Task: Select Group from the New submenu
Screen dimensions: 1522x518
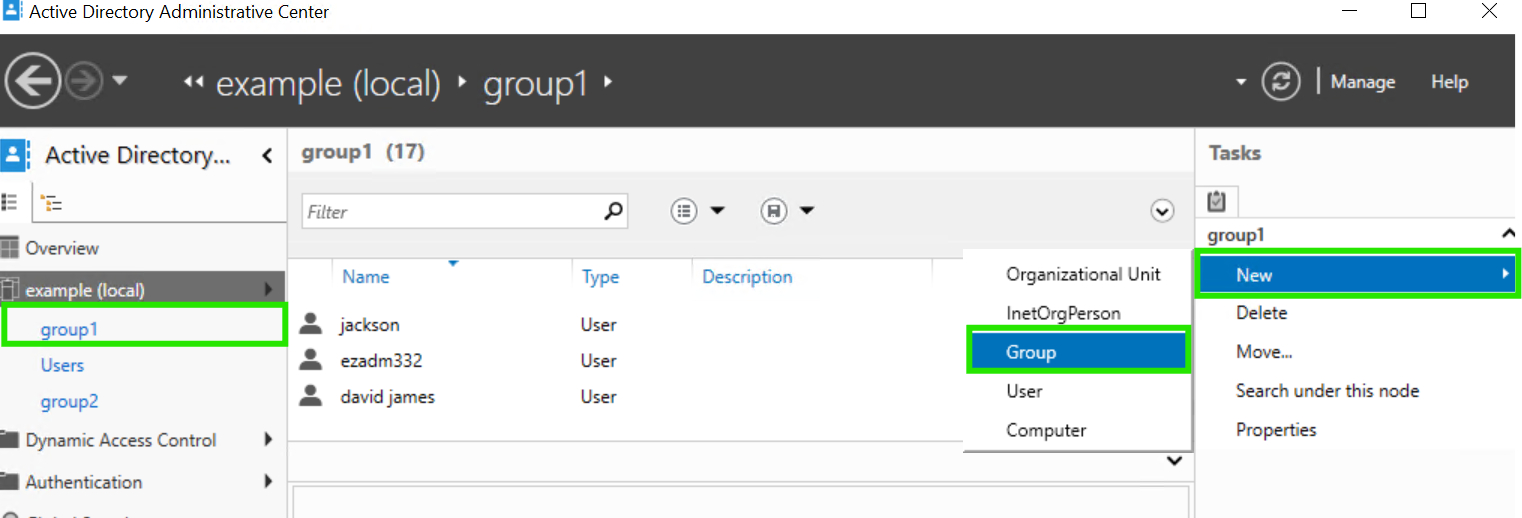Action: [1031, 352]
